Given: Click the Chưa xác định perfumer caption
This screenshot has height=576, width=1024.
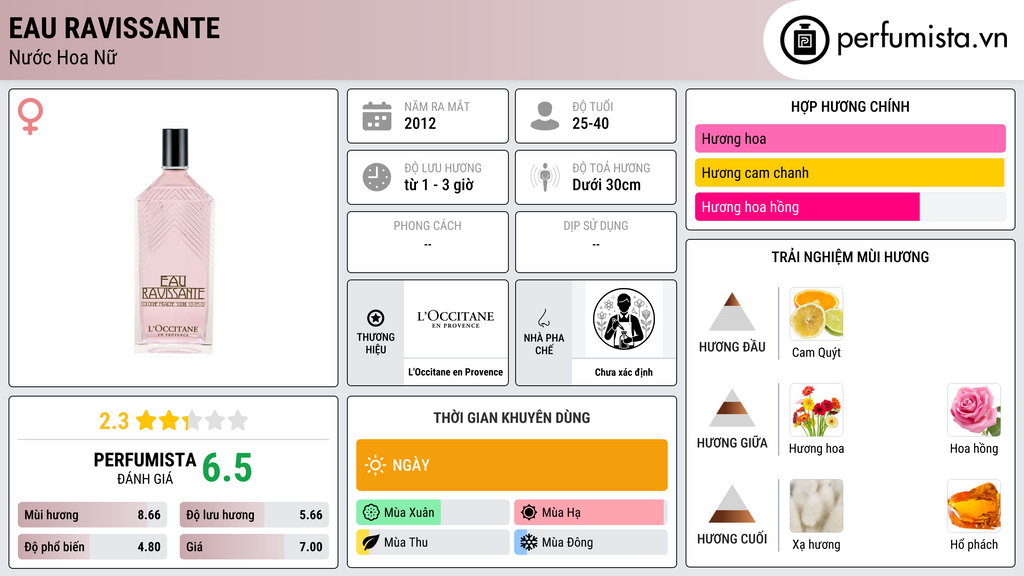Looking at the screenshot, I should 624,372.
